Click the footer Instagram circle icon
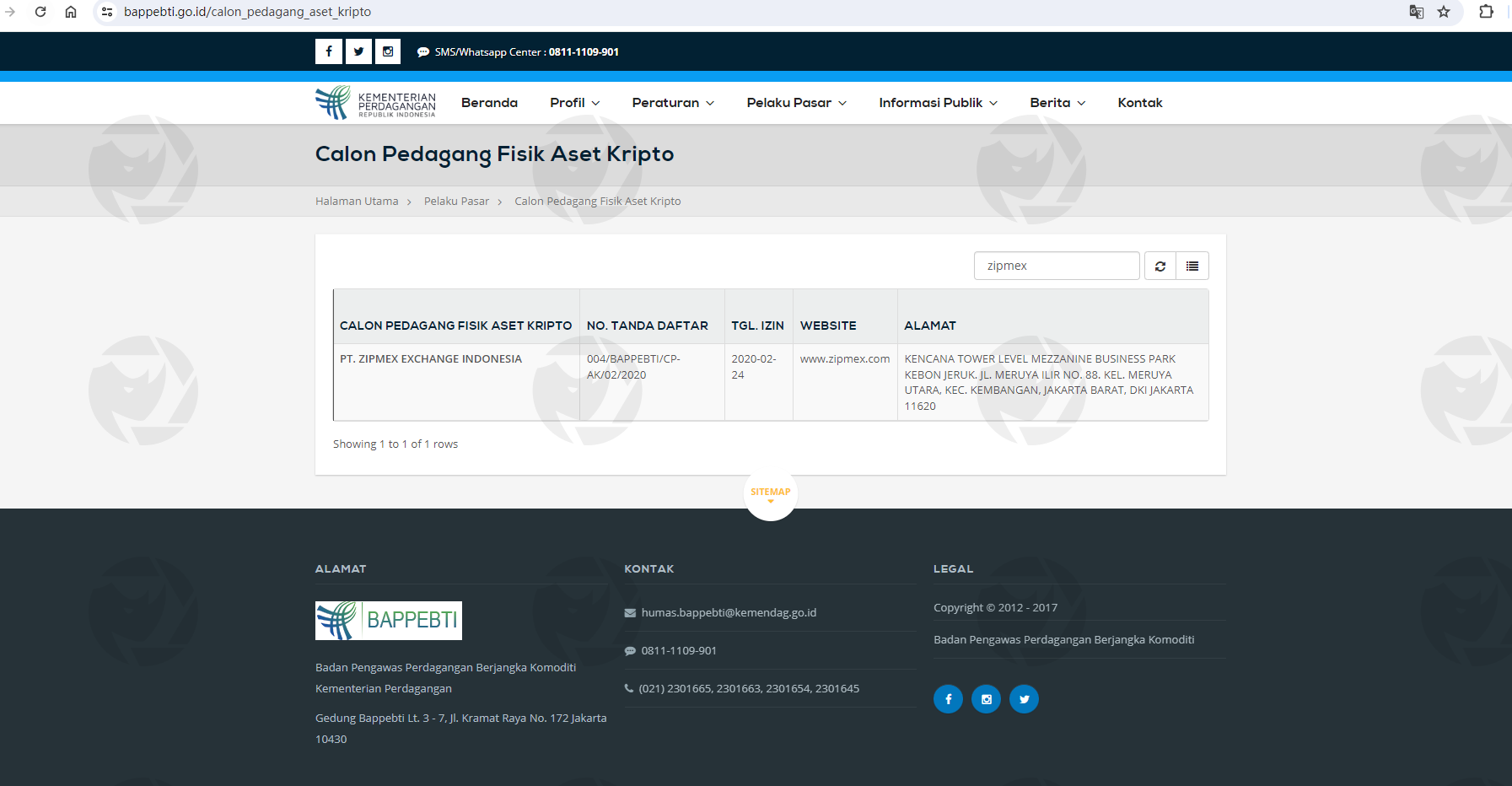Screen dimensions: 1512x786 (x=986, y=699)
